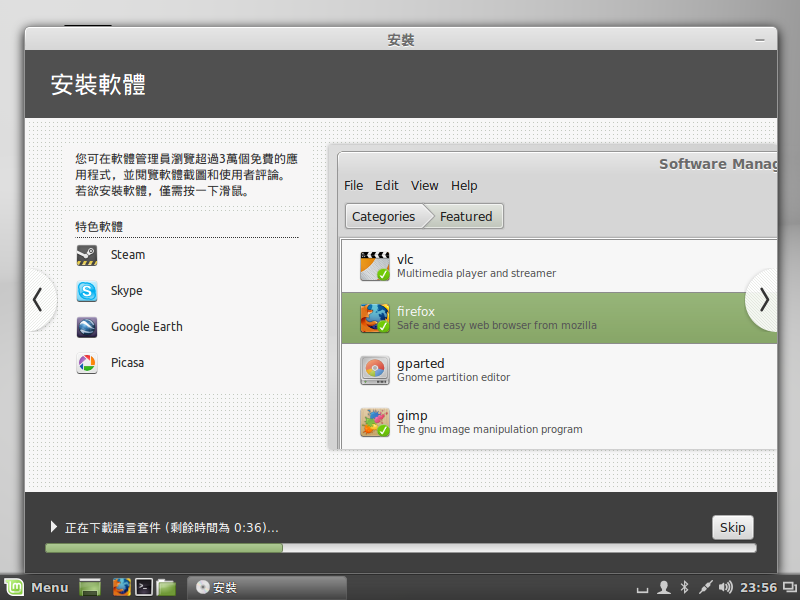Image resolution: width=800 pixels, height=600 pixels.
Task: Click the GIMP application icon
Action: [375, 422]
